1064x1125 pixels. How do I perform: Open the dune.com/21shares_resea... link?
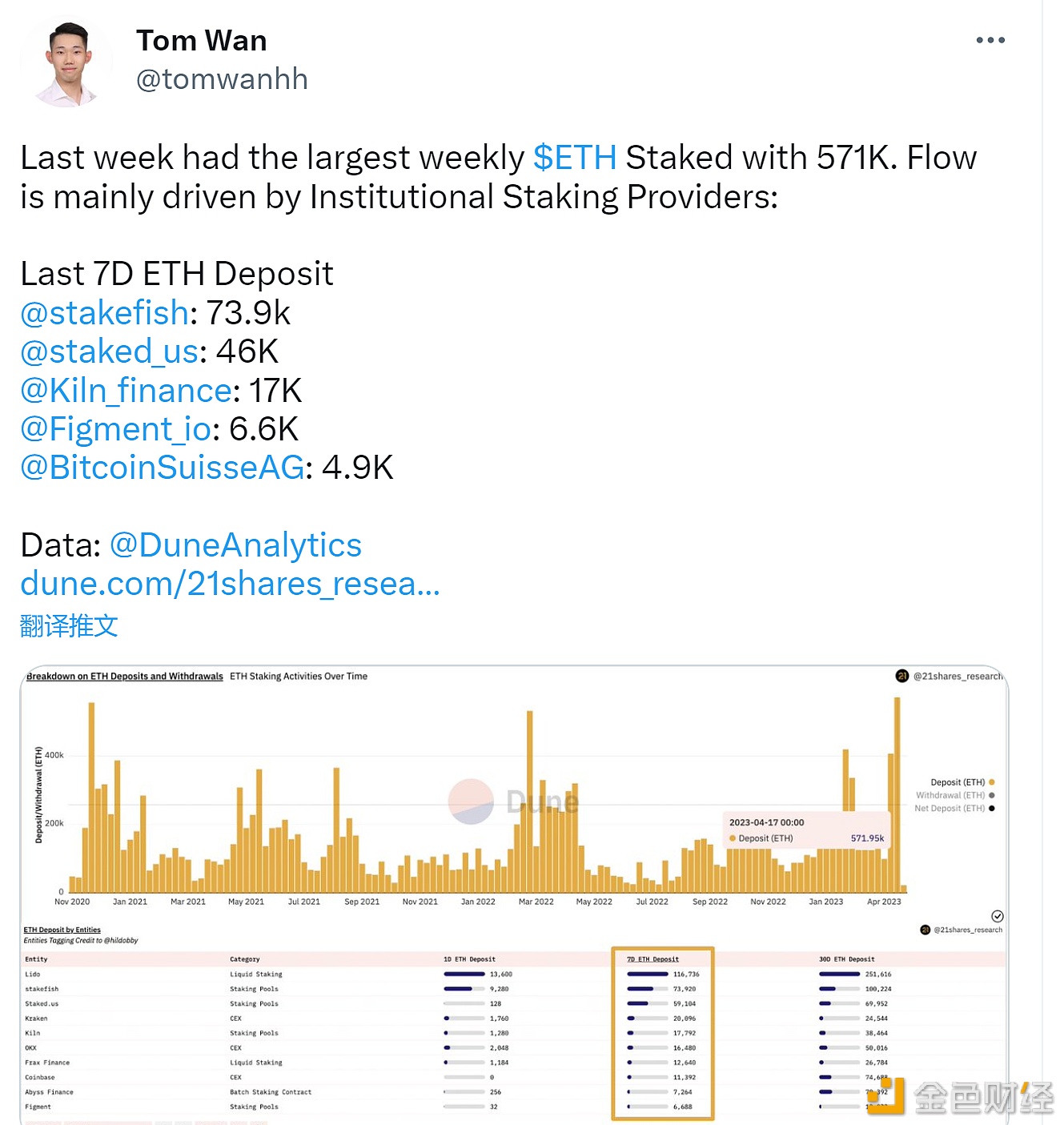coord(230,584)
